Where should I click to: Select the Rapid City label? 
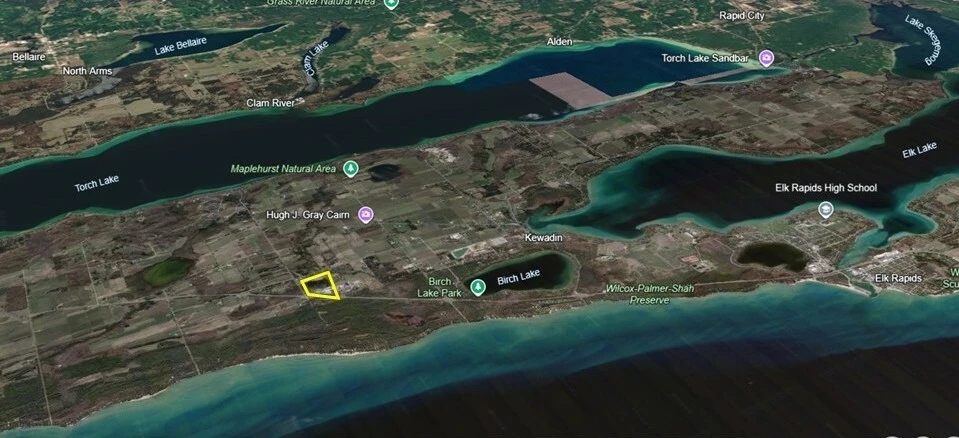pos(742,16)
